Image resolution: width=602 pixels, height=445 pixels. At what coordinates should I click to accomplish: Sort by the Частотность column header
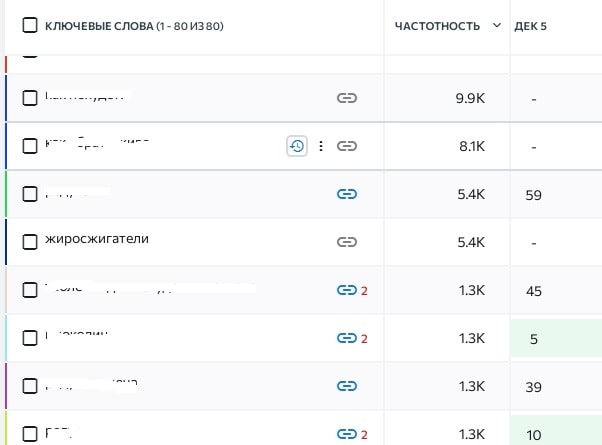[x=437, y=26]
